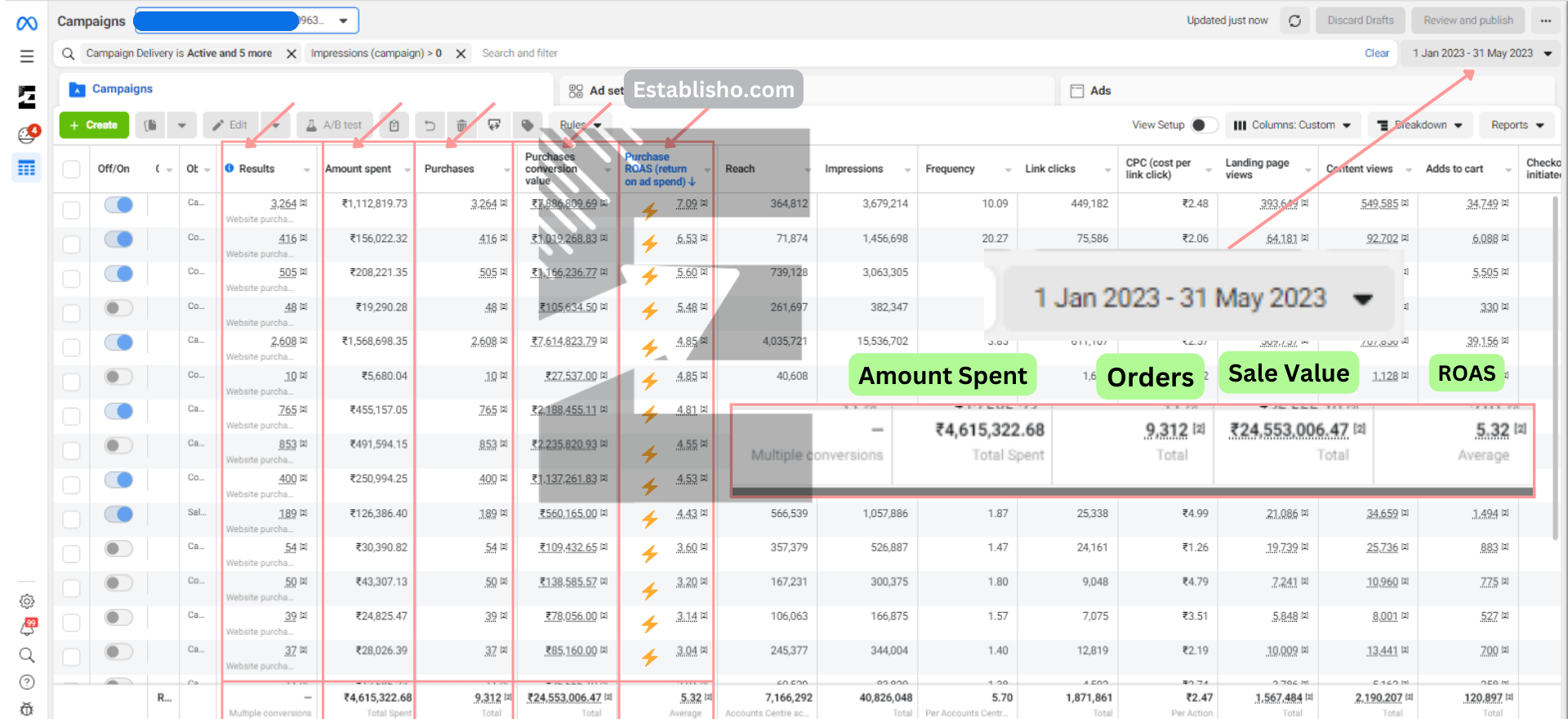1568x719 pixels.
Task: Click the Search and filter field
Action: 519,53
